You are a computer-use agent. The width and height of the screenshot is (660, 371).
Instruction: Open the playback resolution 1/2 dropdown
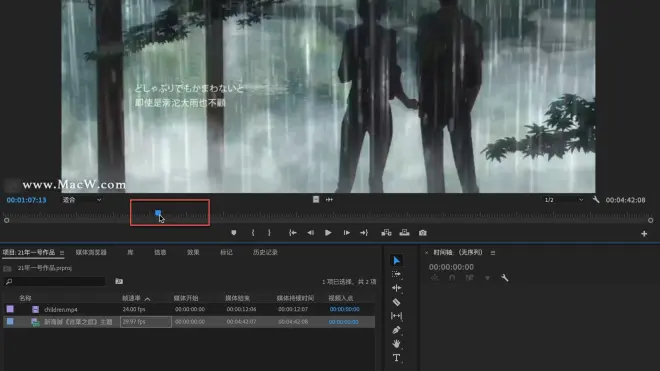tap(564, 200)
